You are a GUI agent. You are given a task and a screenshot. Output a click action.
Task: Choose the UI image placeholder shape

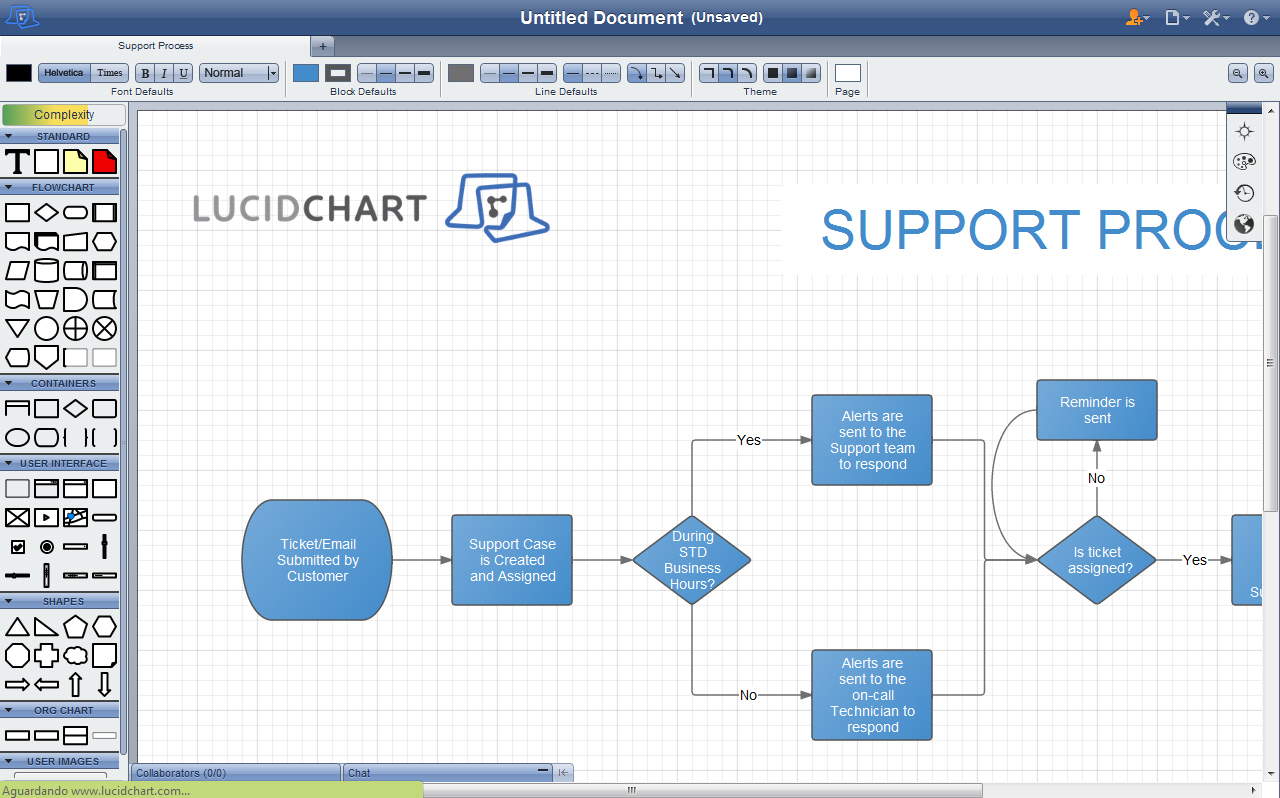pos(17,518)
